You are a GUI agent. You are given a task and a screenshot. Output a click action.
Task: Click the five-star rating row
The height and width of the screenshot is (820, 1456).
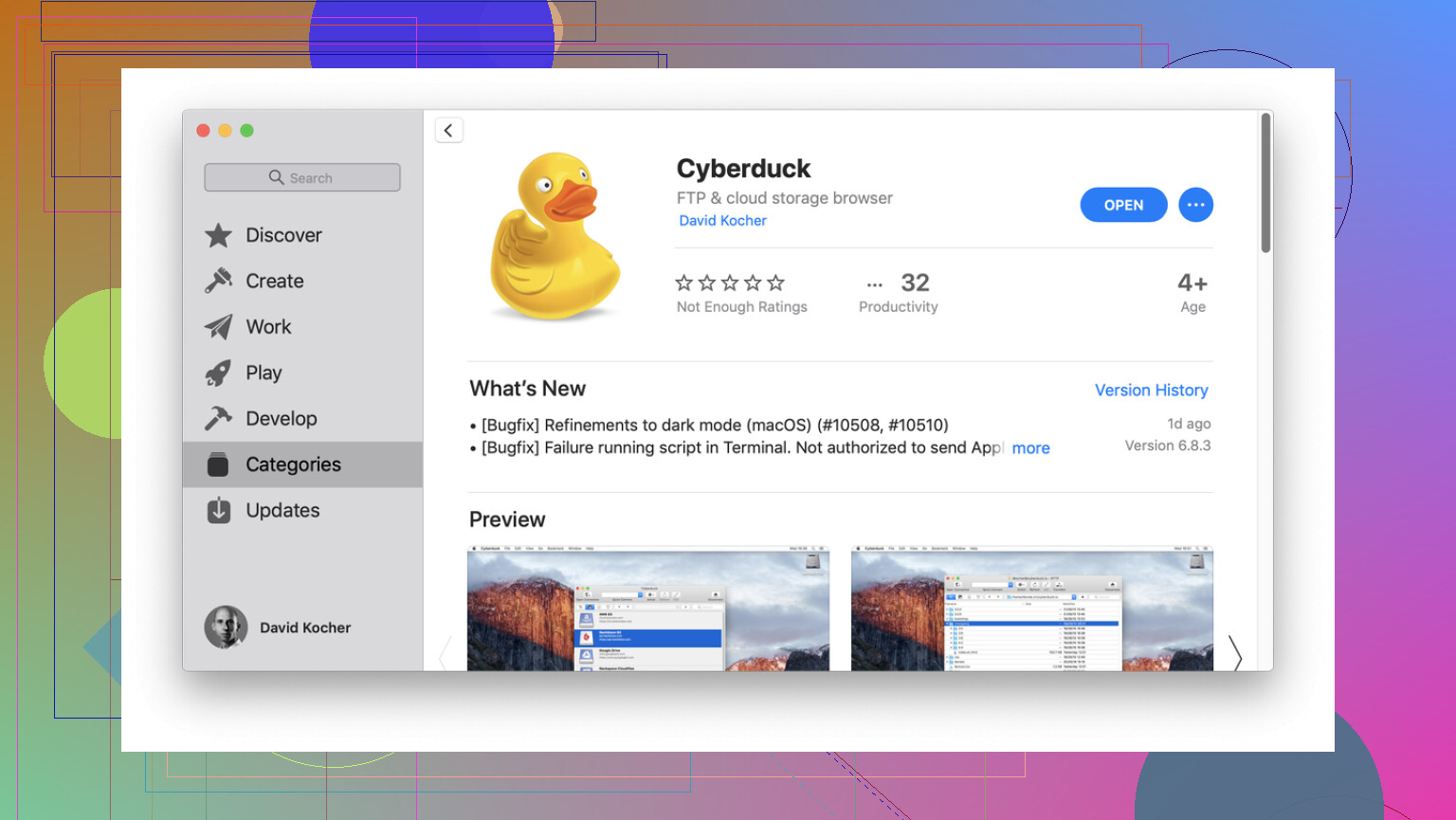point(730,282)
